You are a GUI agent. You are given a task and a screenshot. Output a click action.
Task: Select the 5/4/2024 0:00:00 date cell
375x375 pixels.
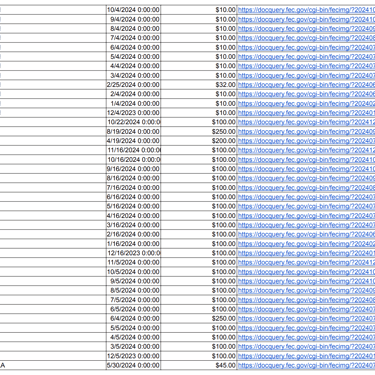coord(133,57)
